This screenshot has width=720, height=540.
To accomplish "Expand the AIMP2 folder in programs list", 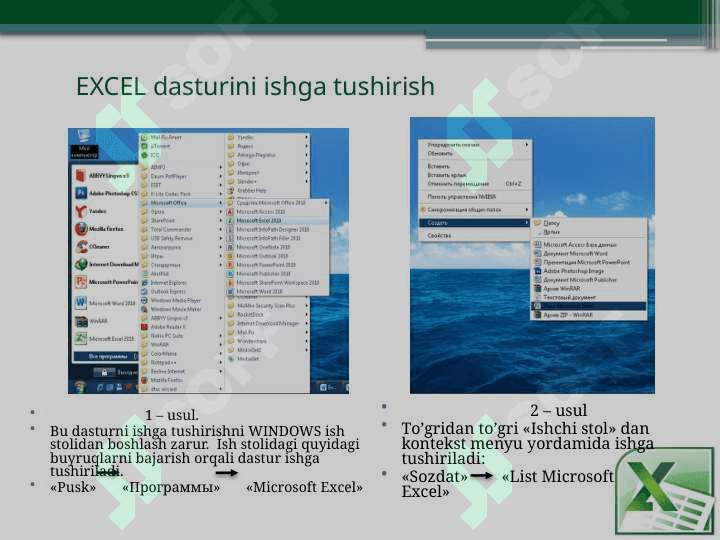I will (x=182, y=167).
